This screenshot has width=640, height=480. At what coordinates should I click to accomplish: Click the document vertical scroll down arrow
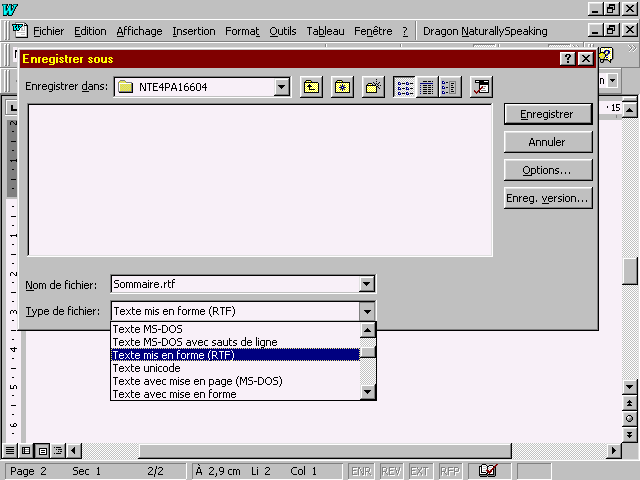(x=629, y=387)
